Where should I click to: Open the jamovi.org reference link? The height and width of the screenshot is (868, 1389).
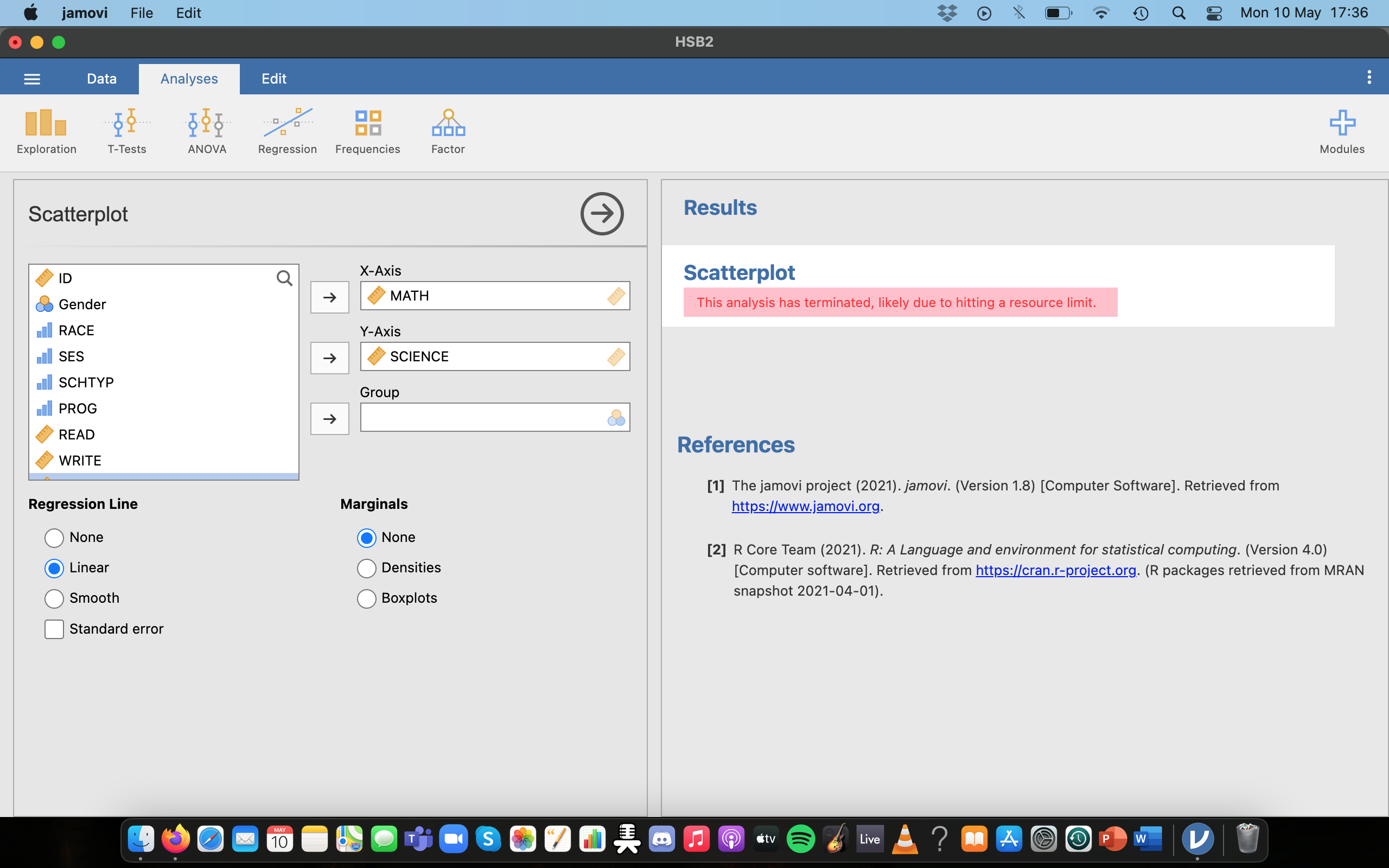pyautogui.click(x=805, y=506)
